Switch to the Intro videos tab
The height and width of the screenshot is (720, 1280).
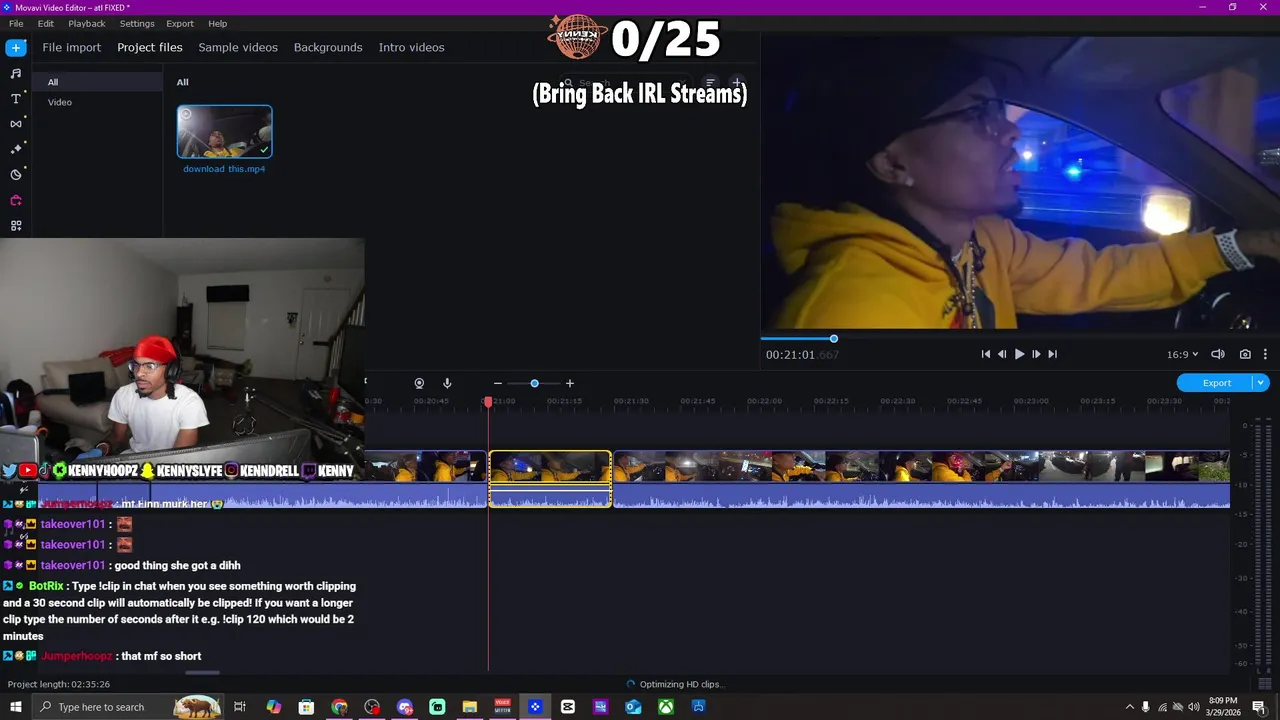[411, 47]
